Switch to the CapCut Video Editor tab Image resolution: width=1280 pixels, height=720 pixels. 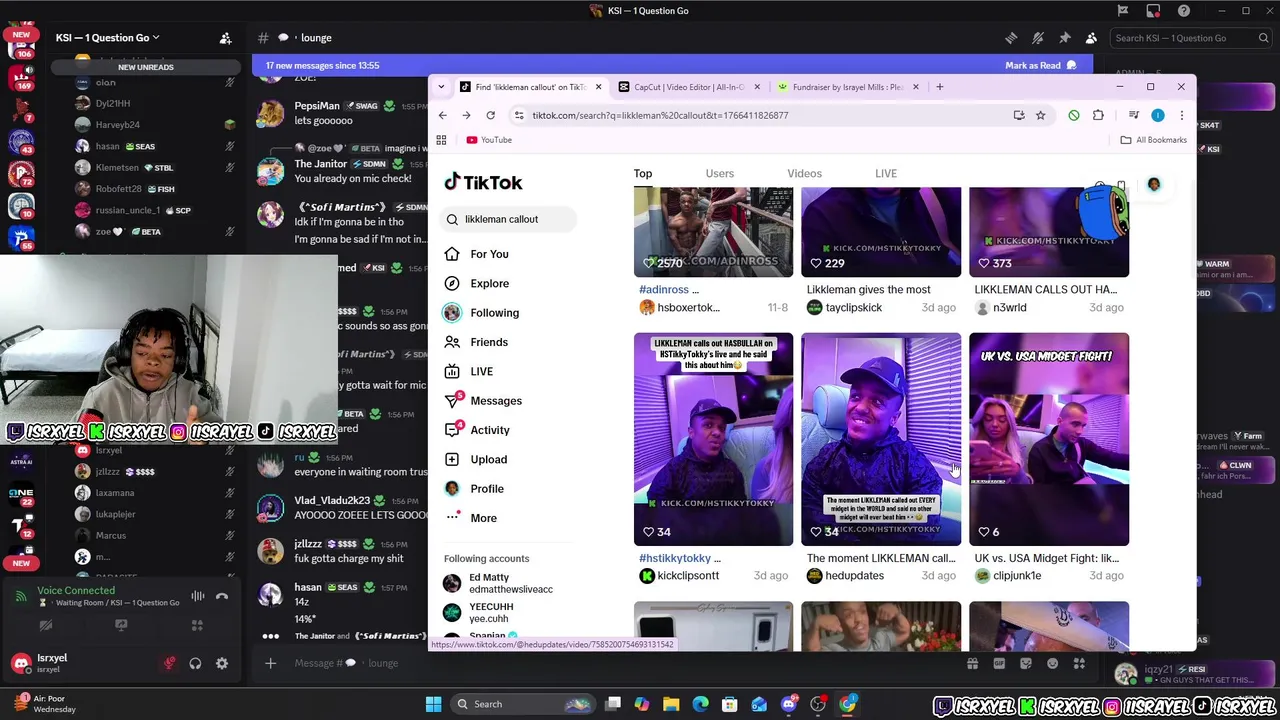pyautogui.click(x=690, y=87)
